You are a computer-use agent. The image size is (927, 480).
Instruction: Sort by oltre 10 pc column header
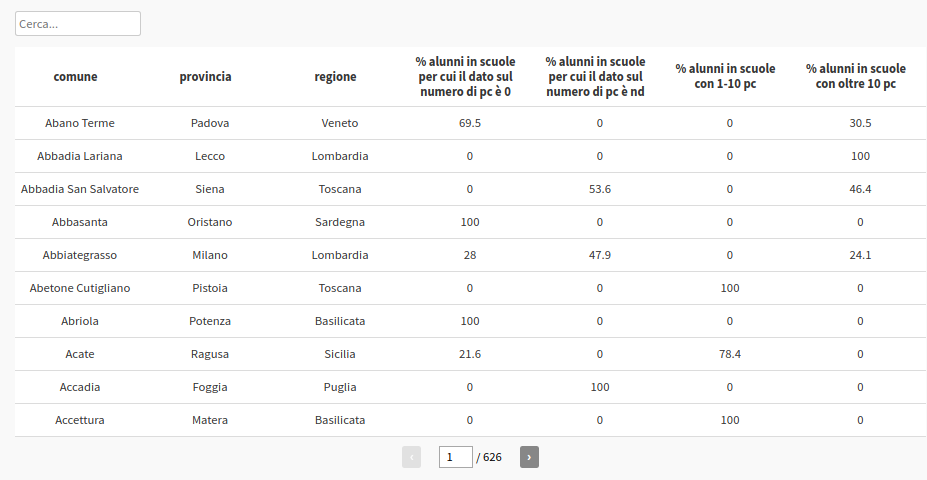pyautogui.click(x=855, y=76)
